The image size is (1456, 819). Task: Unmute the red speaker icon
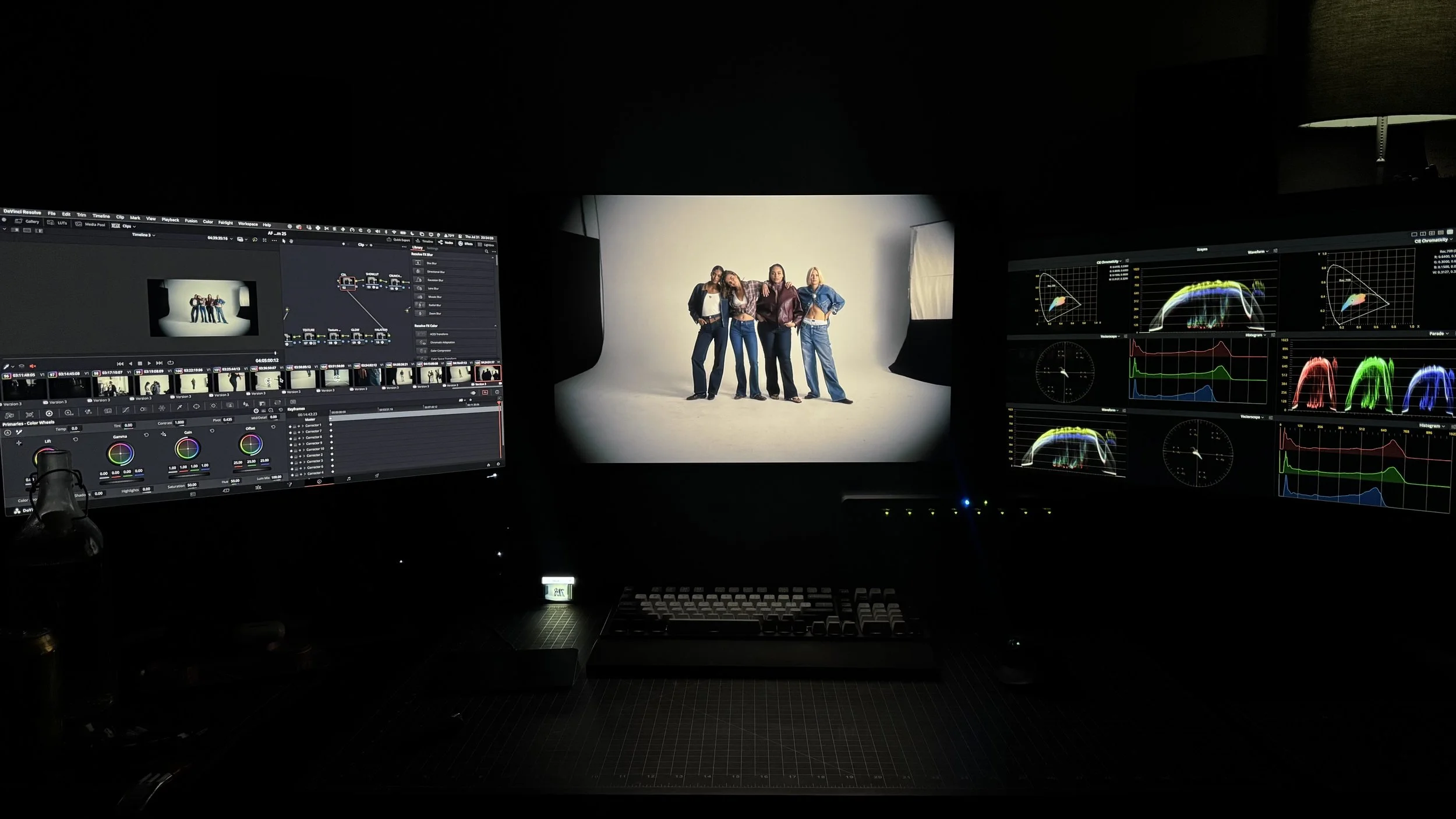click(33, 366)
